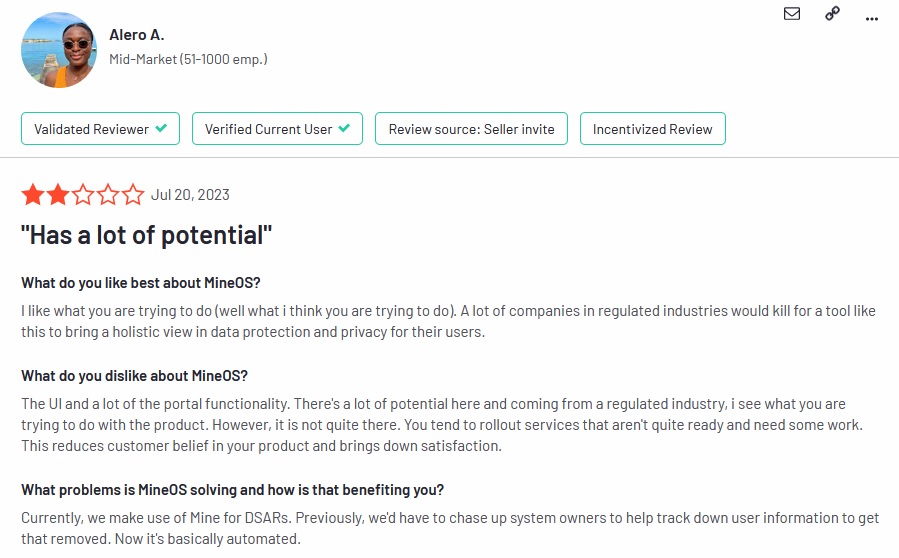The height and width of the screenshot is (558, 899).
Task: Click the Verified Current User checkmark
Action: (344, 128)
